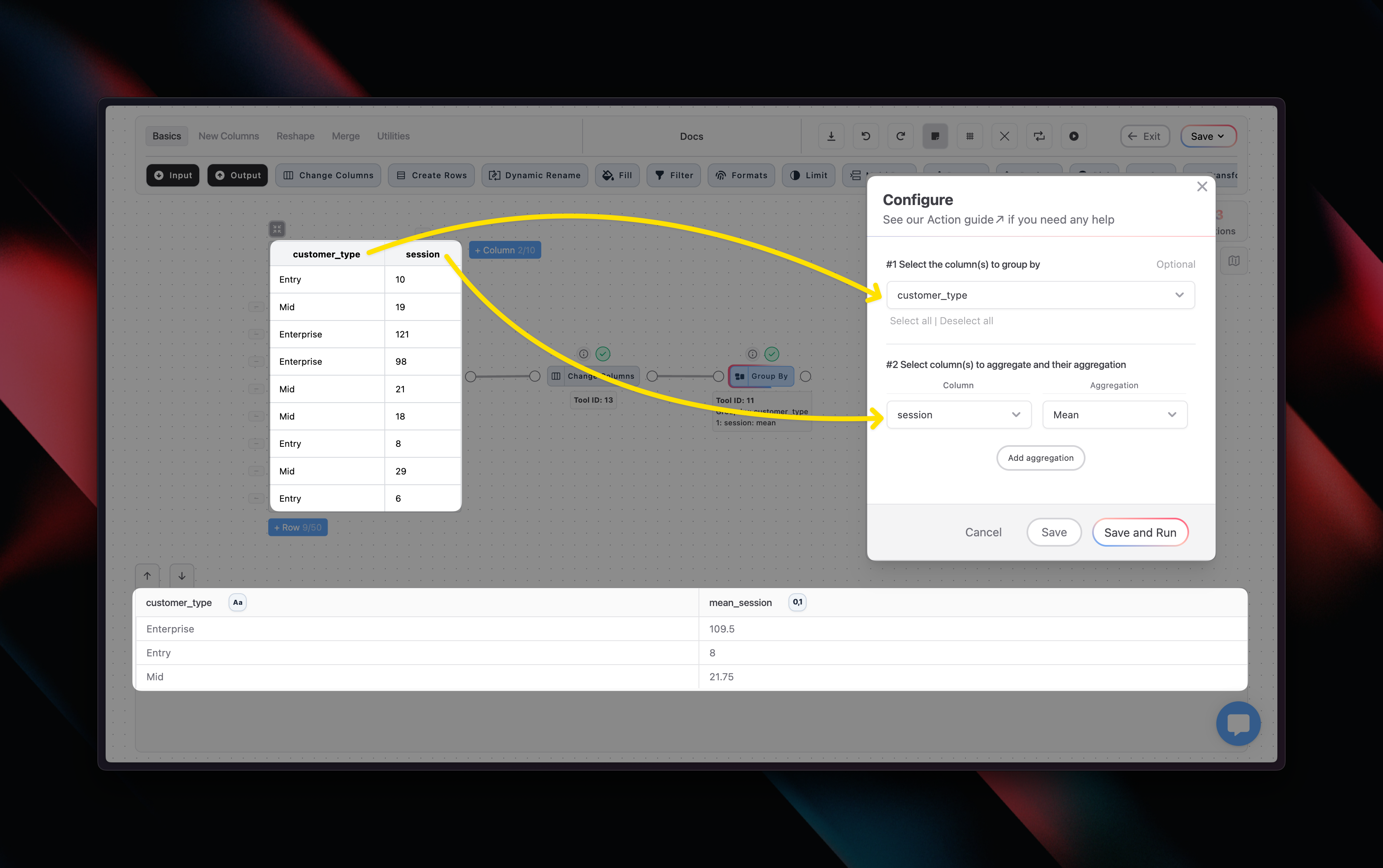This screenshot has height=868, width=1383.
Task: Click the download icon in top toolbar
Action: coord(831,136)
